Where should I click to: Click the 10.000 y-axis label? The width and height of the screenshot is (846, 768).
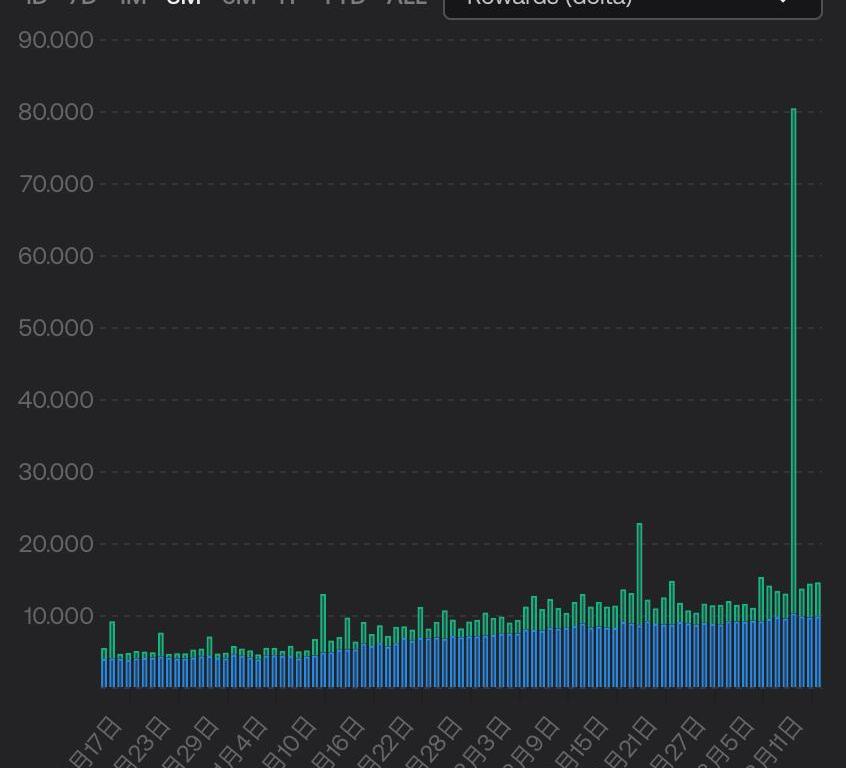58,616
